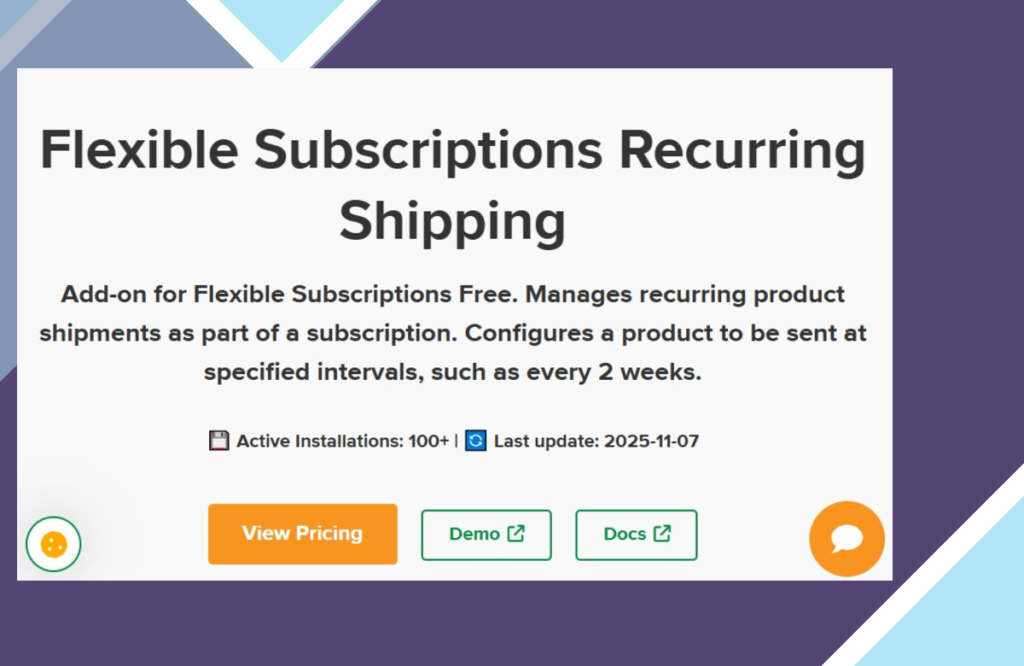The image size is (1024, 666).
Task: Click the orange View Pricing button
Action: point(302,534)
